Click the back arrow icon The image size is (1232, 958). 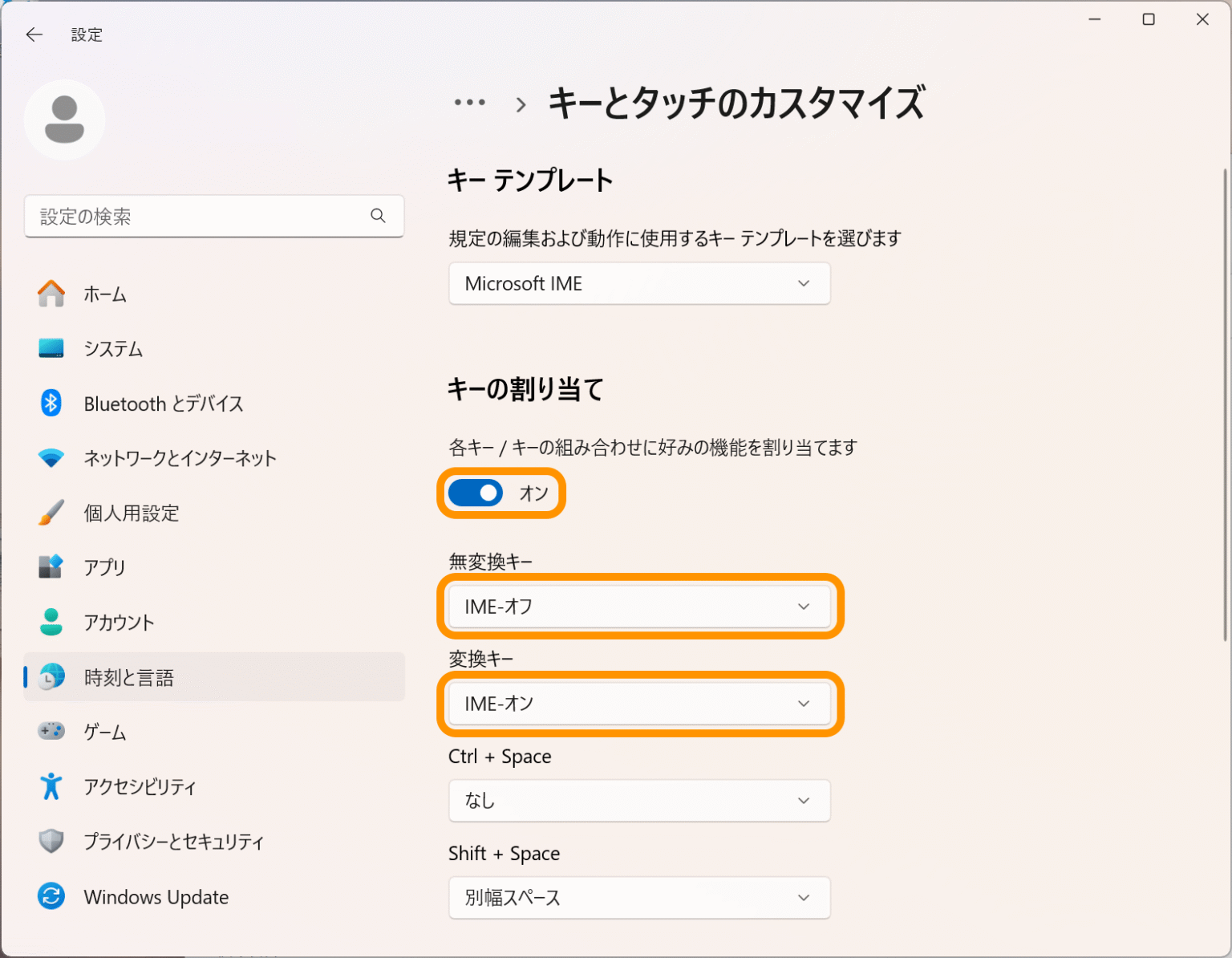point(34,35)
